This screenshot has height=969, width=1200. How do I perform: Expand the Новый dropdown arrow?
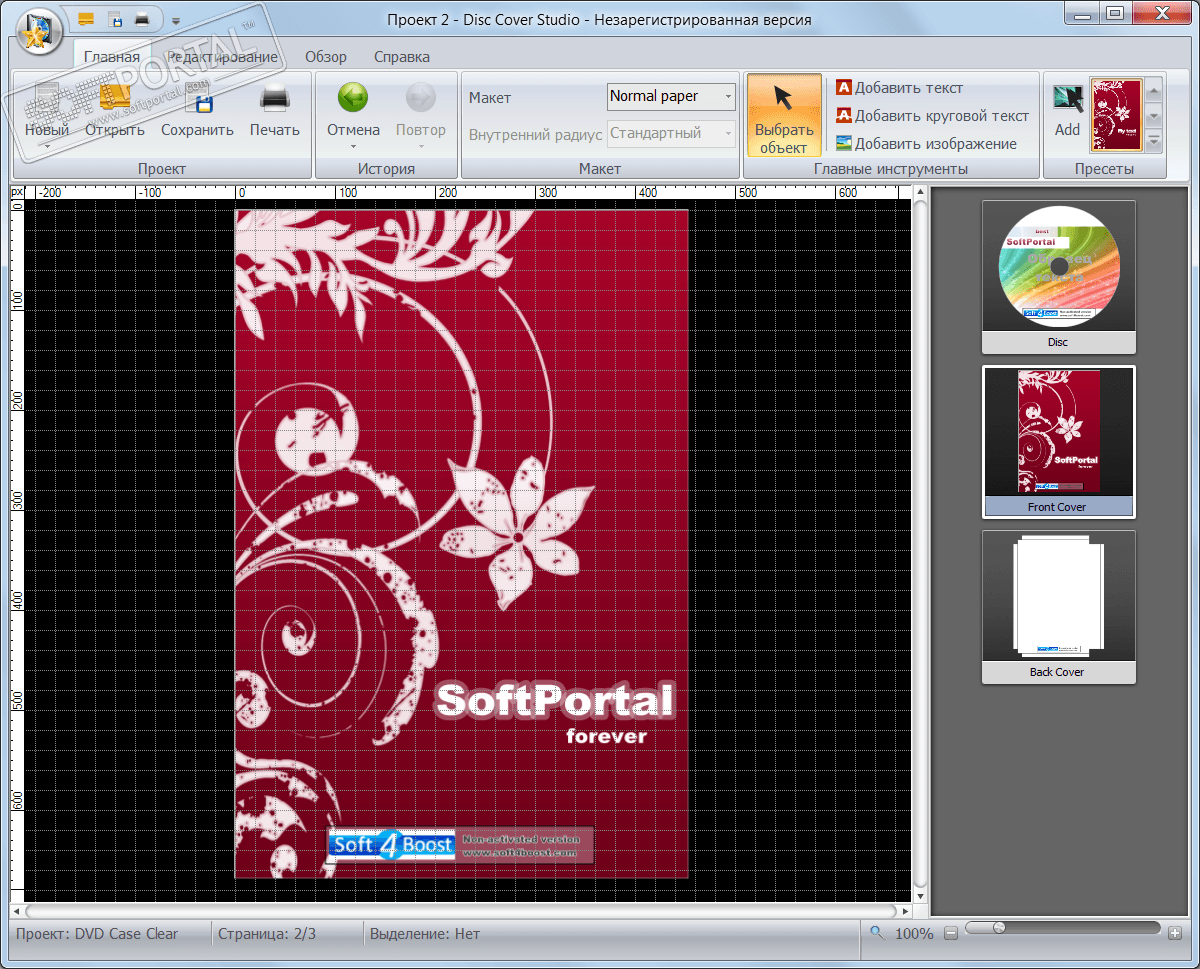pos(47,147)
